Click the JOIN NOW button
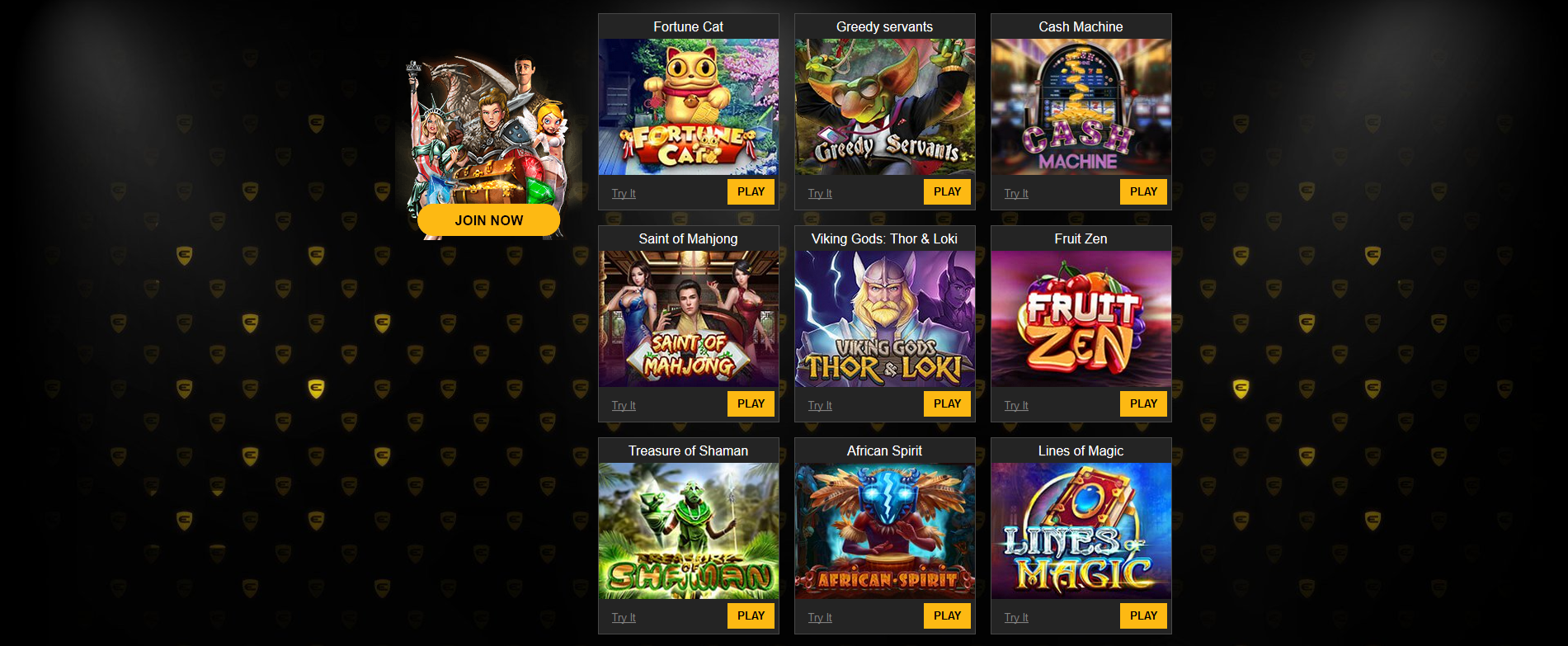 (x=488, y=220)
